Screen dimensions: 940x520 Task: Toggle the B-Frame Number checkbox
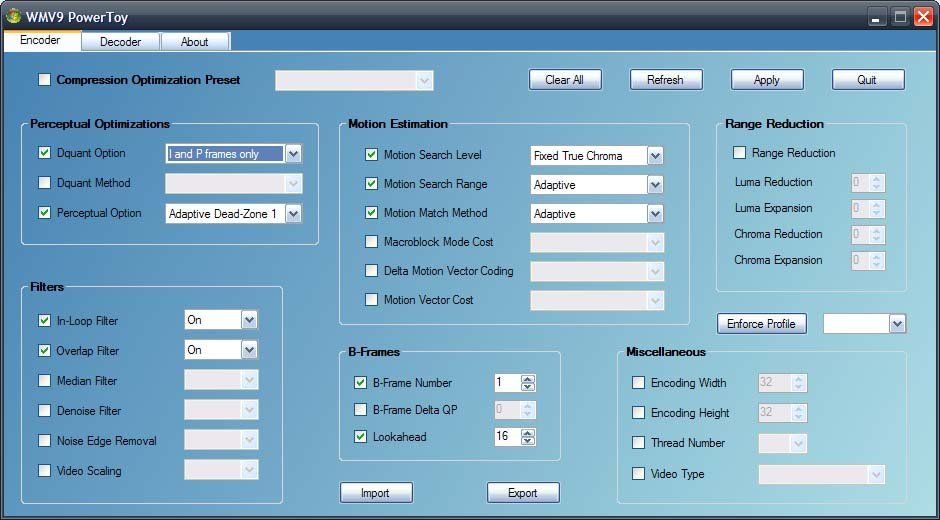360,383
